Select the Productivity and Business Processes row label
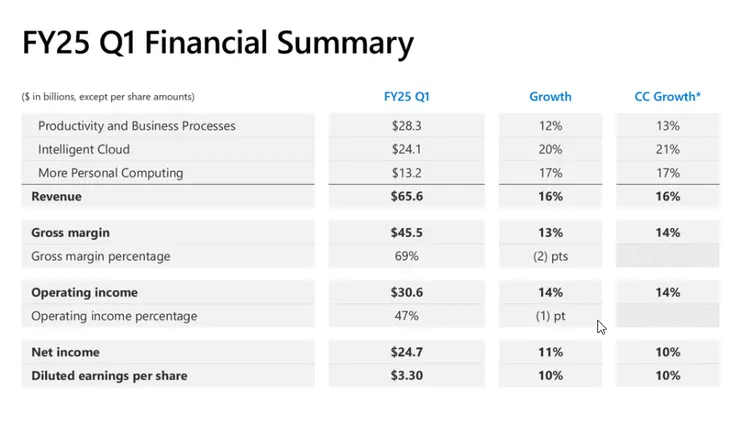Viewport: 740px width, 429px height. [137, 126]
